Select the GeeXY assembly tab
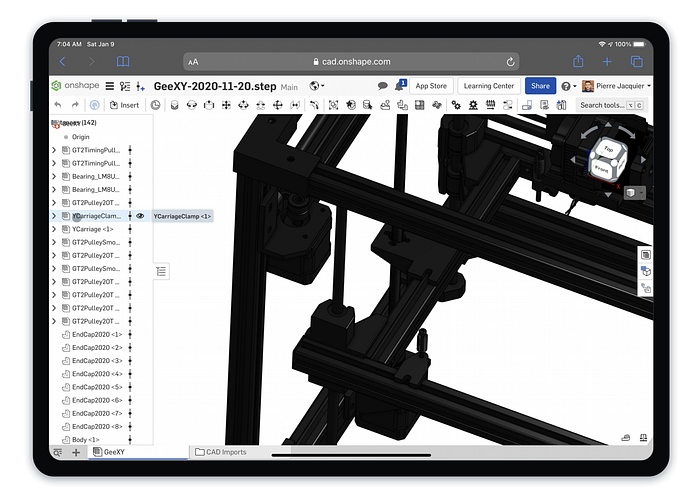The image size is (700, 496). (109, 452)
